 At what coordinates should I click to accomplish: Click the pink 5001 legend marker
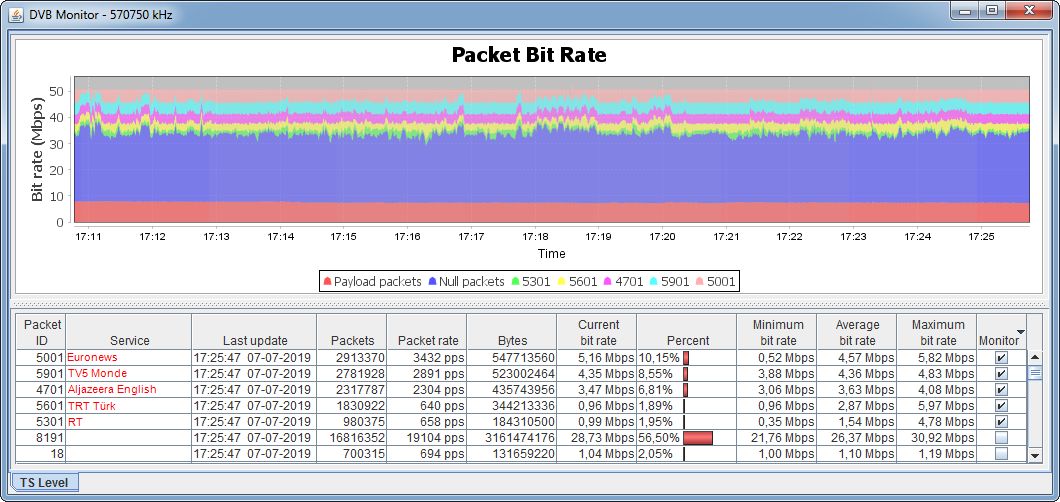point(700,282)
